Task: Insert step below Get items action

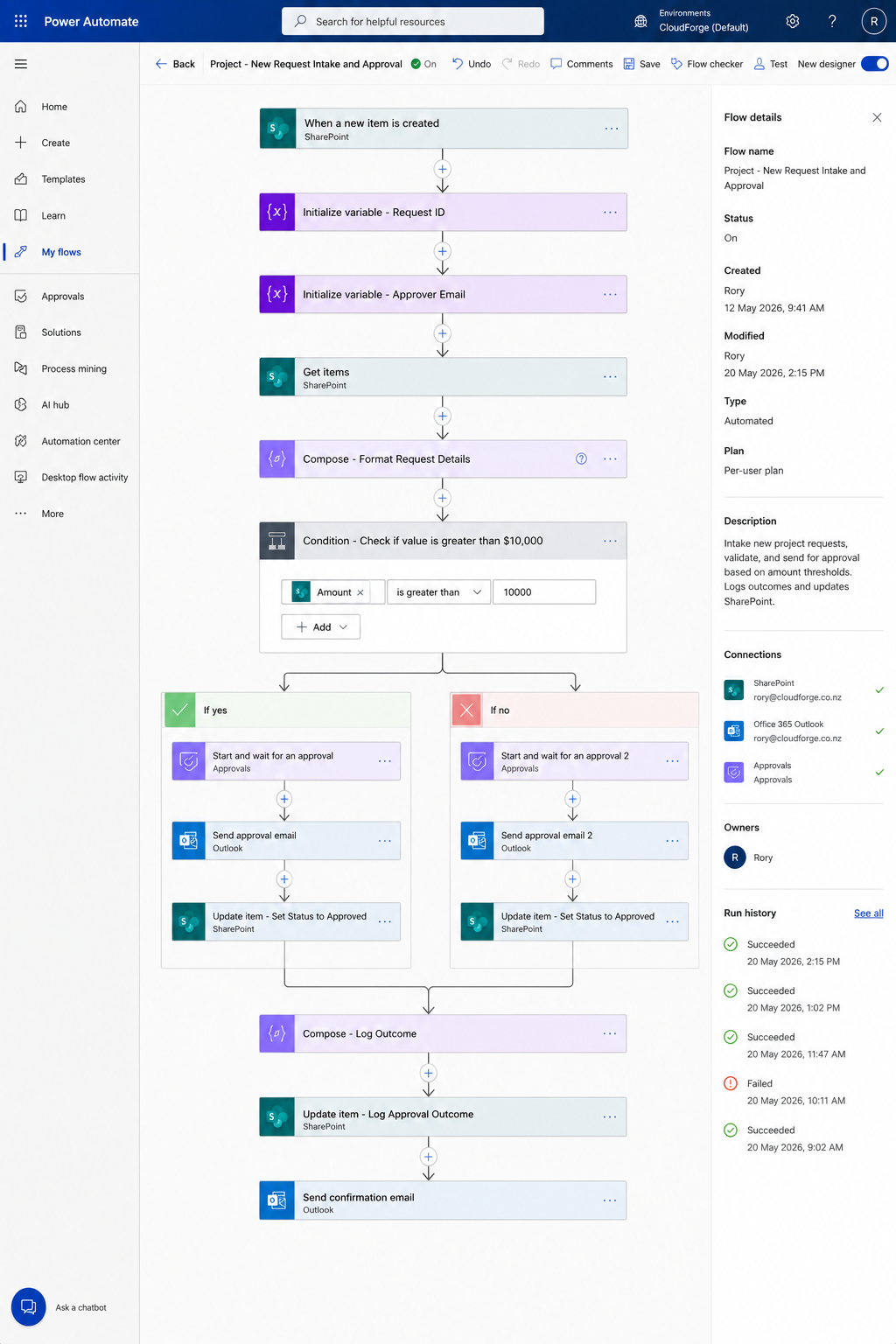Action: [x=443, y=416]
